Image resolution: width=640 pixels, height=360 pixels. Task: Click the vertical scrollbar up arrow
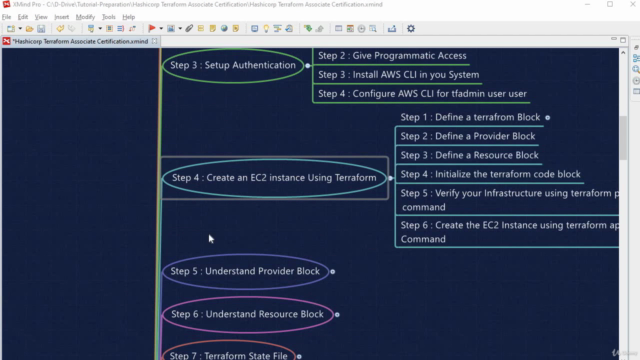(623, 53)
